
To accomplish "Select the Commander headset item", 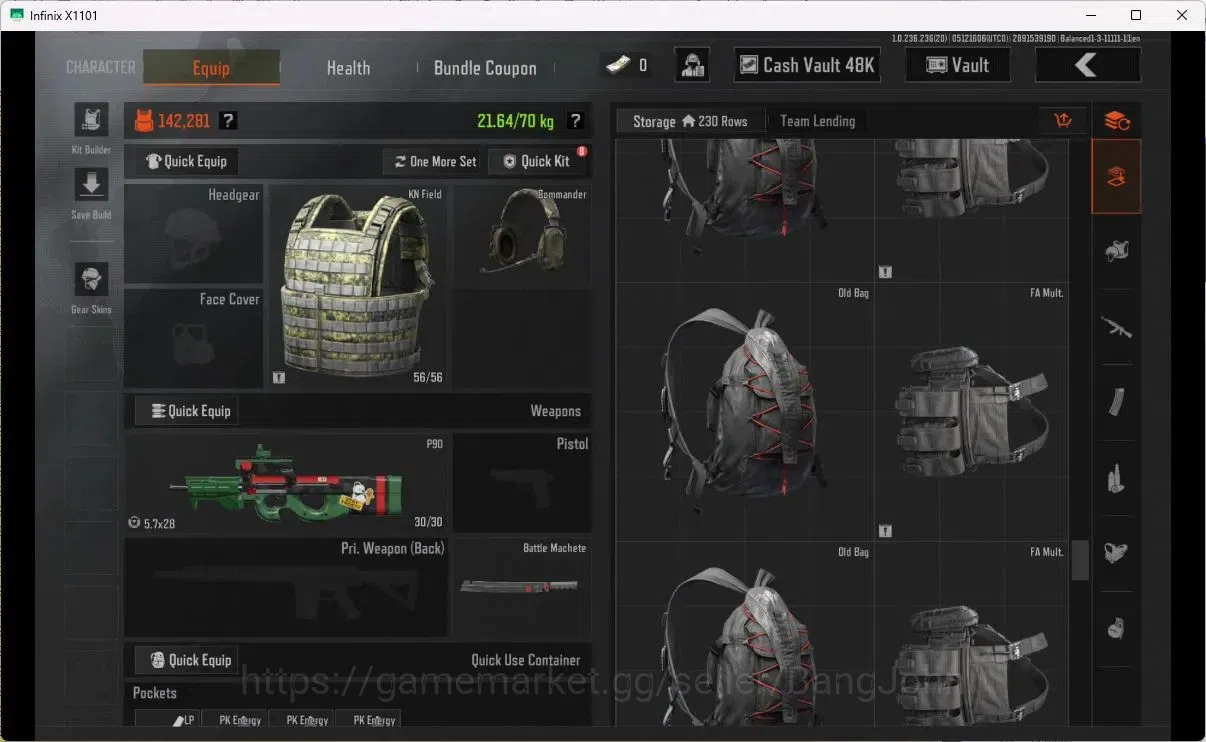I will pyautogui.click(x=522, y=235).
